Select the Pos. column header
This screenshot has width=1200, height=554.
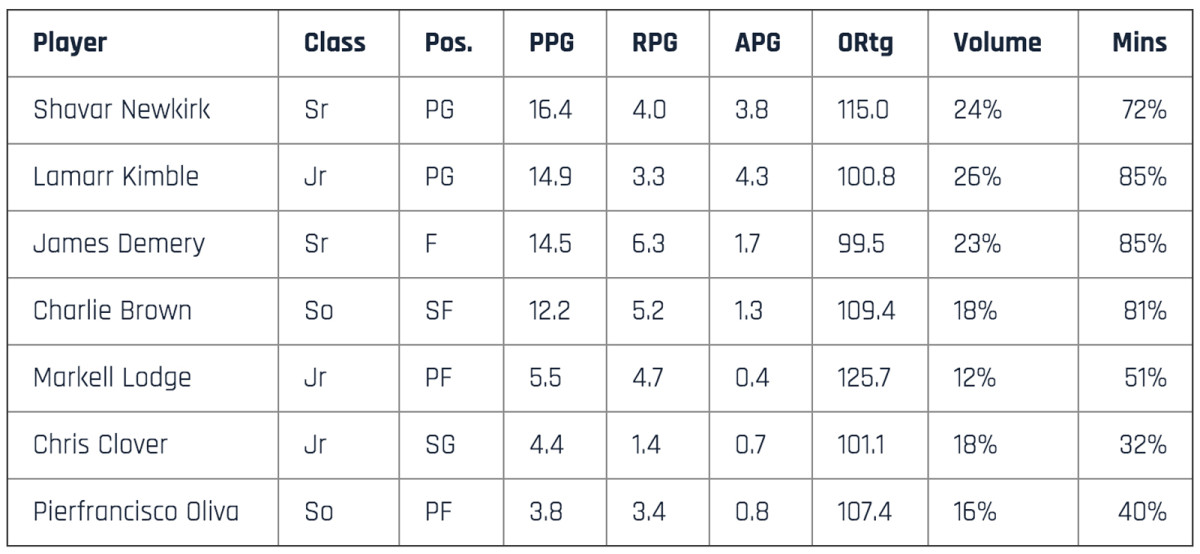[448, 43]
